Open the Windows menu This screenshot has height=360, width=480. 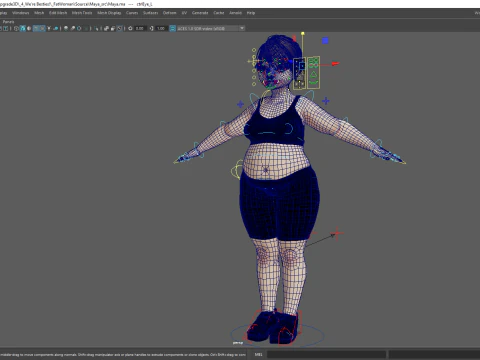click(x=21, y=13)
